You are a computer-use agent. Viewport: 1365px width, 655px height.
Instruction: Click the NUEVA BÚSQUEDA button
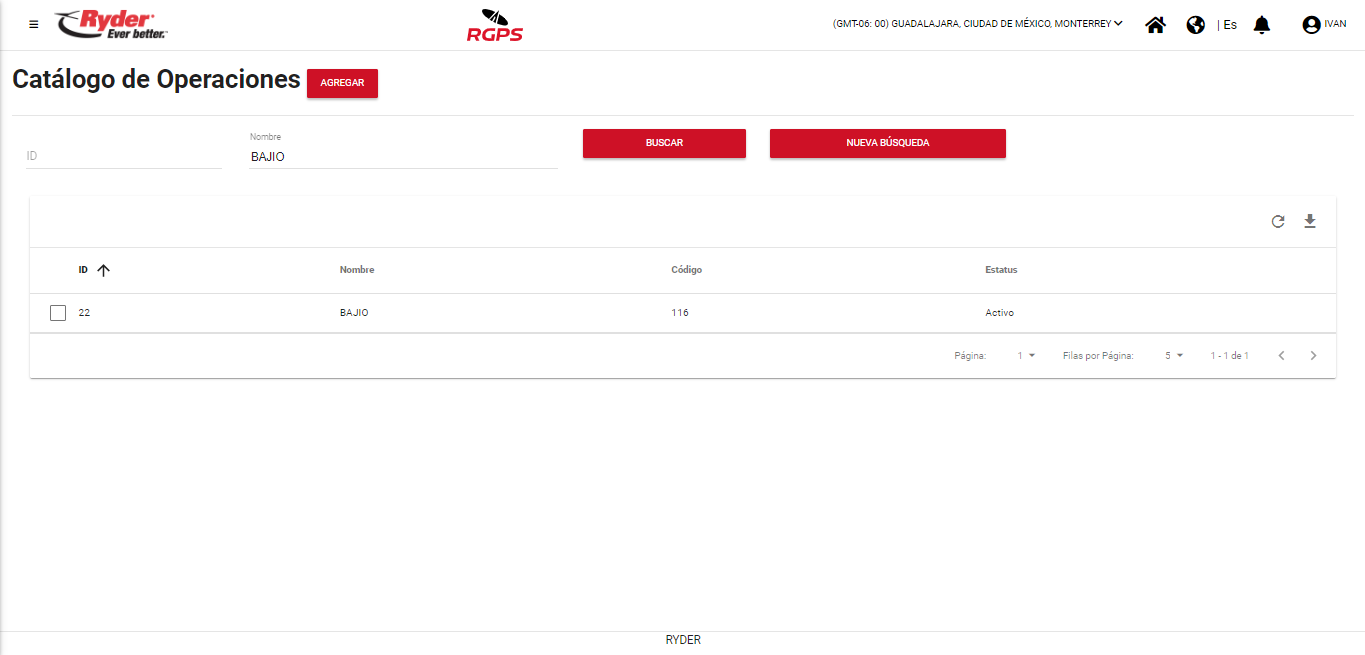[x=887, y=143]
